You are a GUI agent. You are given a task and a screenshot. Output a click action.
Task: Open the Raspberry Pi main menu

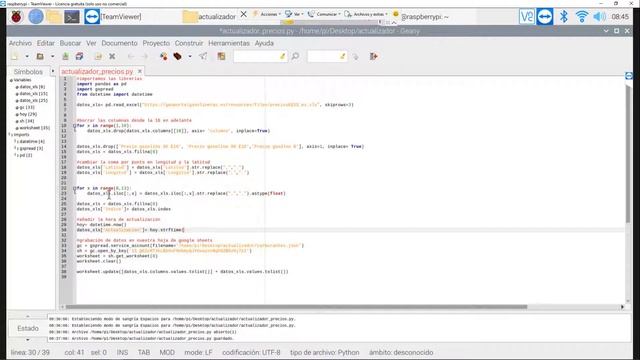click(16, 17)
